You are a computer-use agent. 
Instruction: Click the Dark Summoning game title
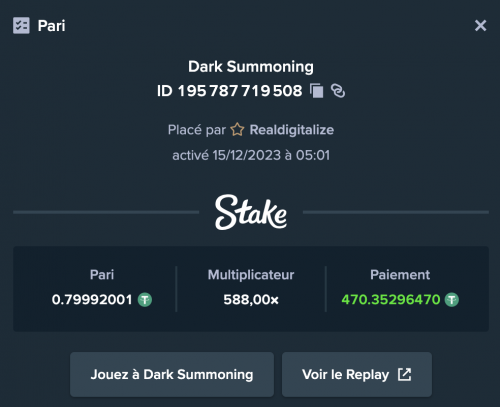pos(251,67)
